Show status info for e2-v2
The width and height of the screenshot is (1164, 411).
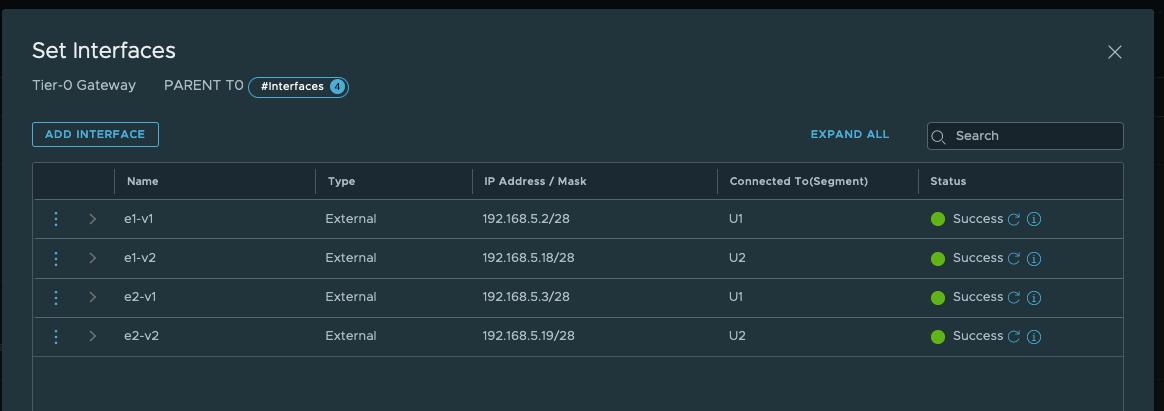[x=1034, y=336]
